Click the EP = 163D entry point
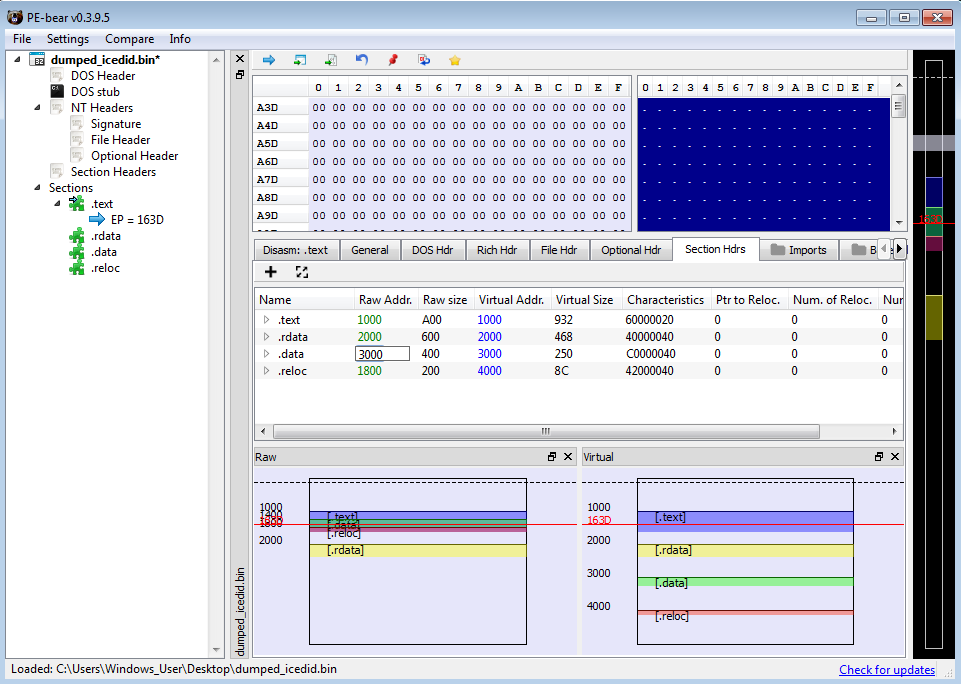 point(137,220)
